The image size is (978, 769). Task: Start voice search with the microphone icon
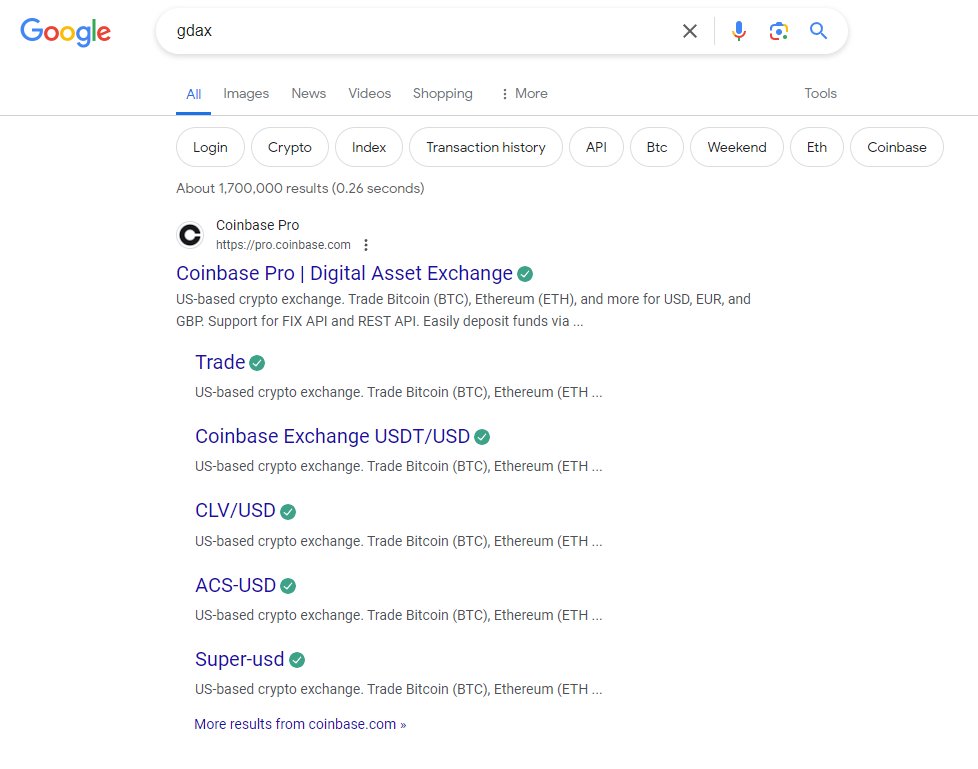pyautogui.click(x=739, y=31)
